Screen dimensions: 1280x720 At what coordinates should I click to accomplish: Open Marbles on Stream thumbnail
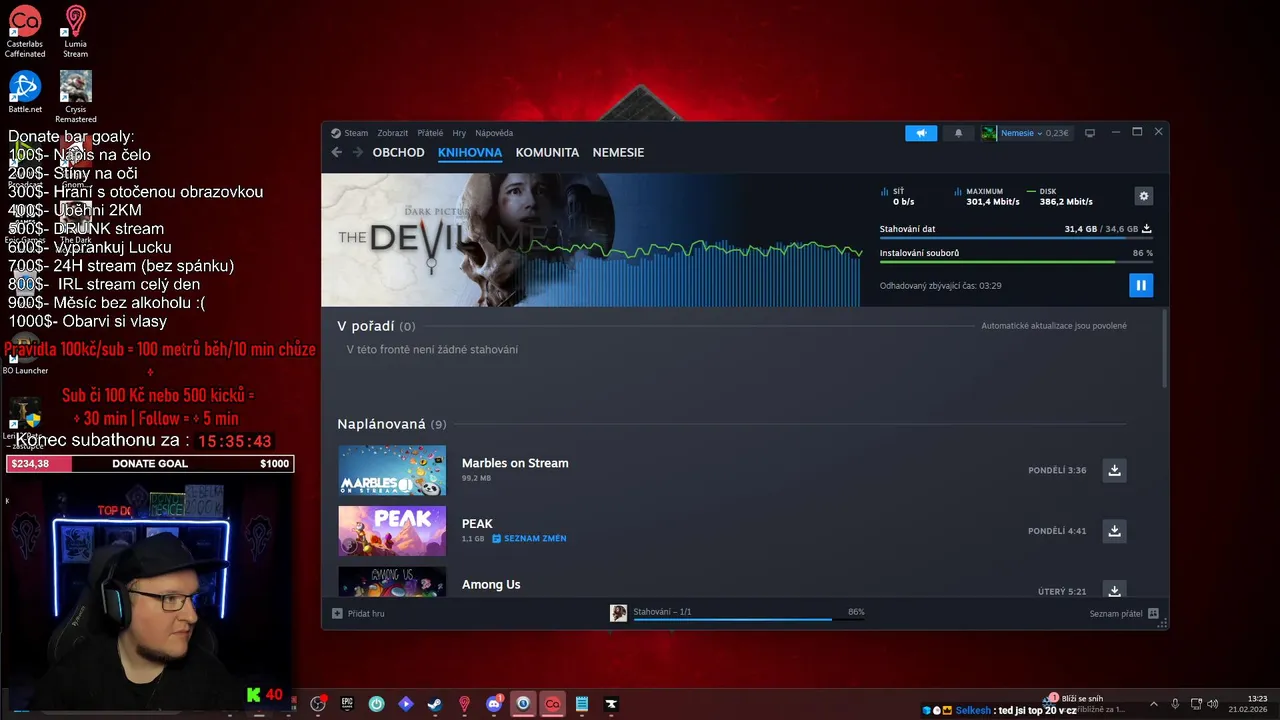(392, 470)
